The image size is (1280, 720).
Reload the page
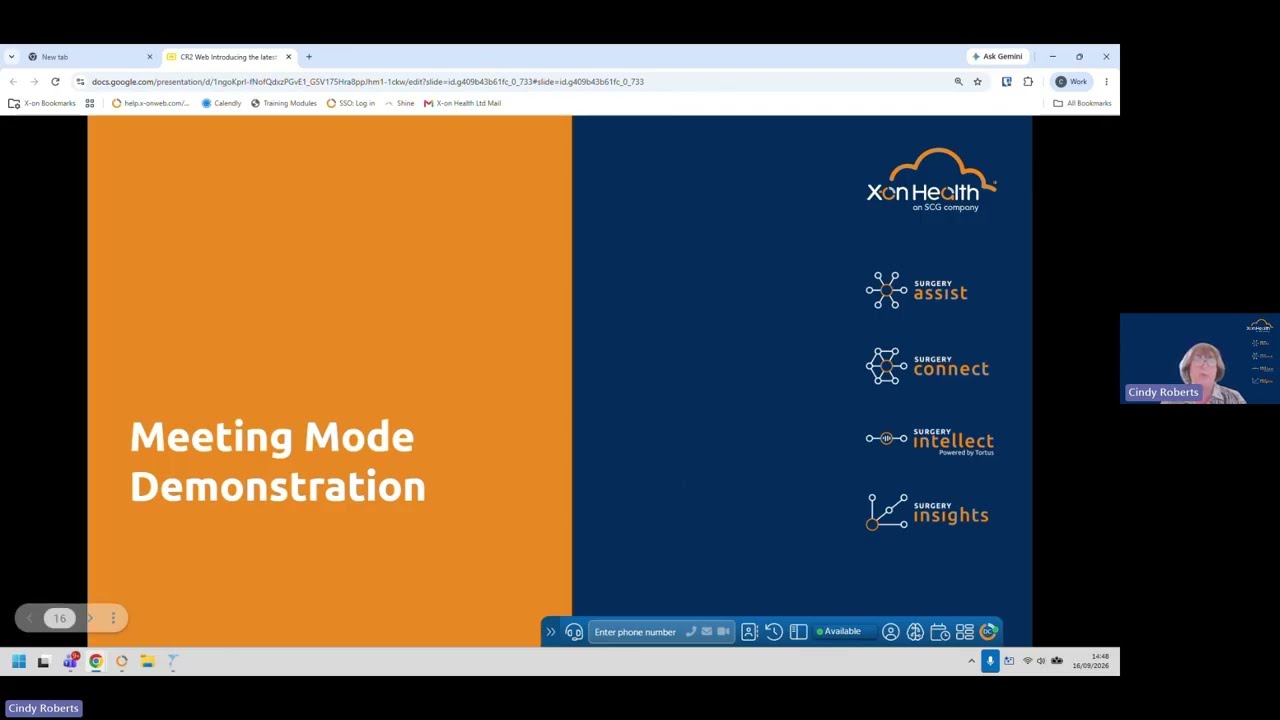pos(55,82)
